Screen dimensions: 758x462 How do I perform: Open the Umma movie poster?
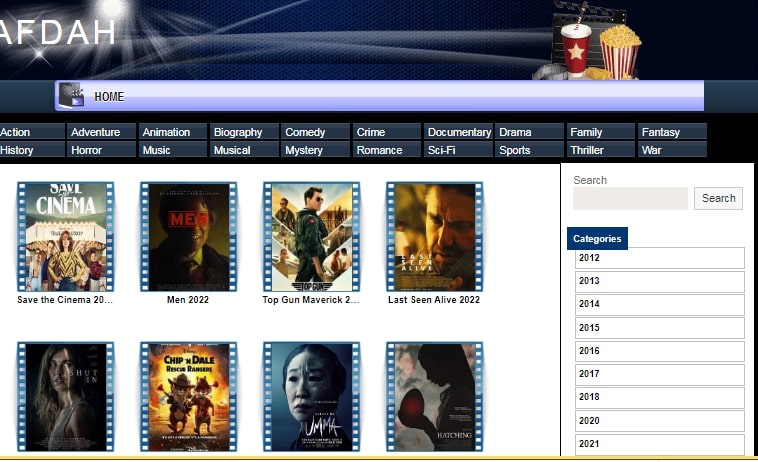311,397
